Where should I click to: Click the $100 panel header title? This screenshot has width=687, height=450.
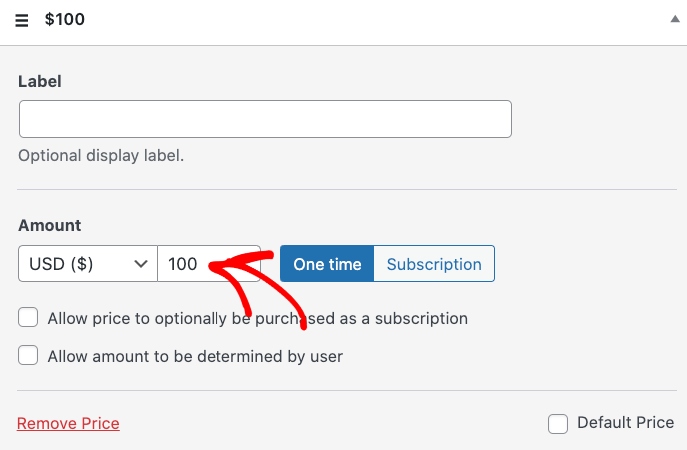point(65,20)
